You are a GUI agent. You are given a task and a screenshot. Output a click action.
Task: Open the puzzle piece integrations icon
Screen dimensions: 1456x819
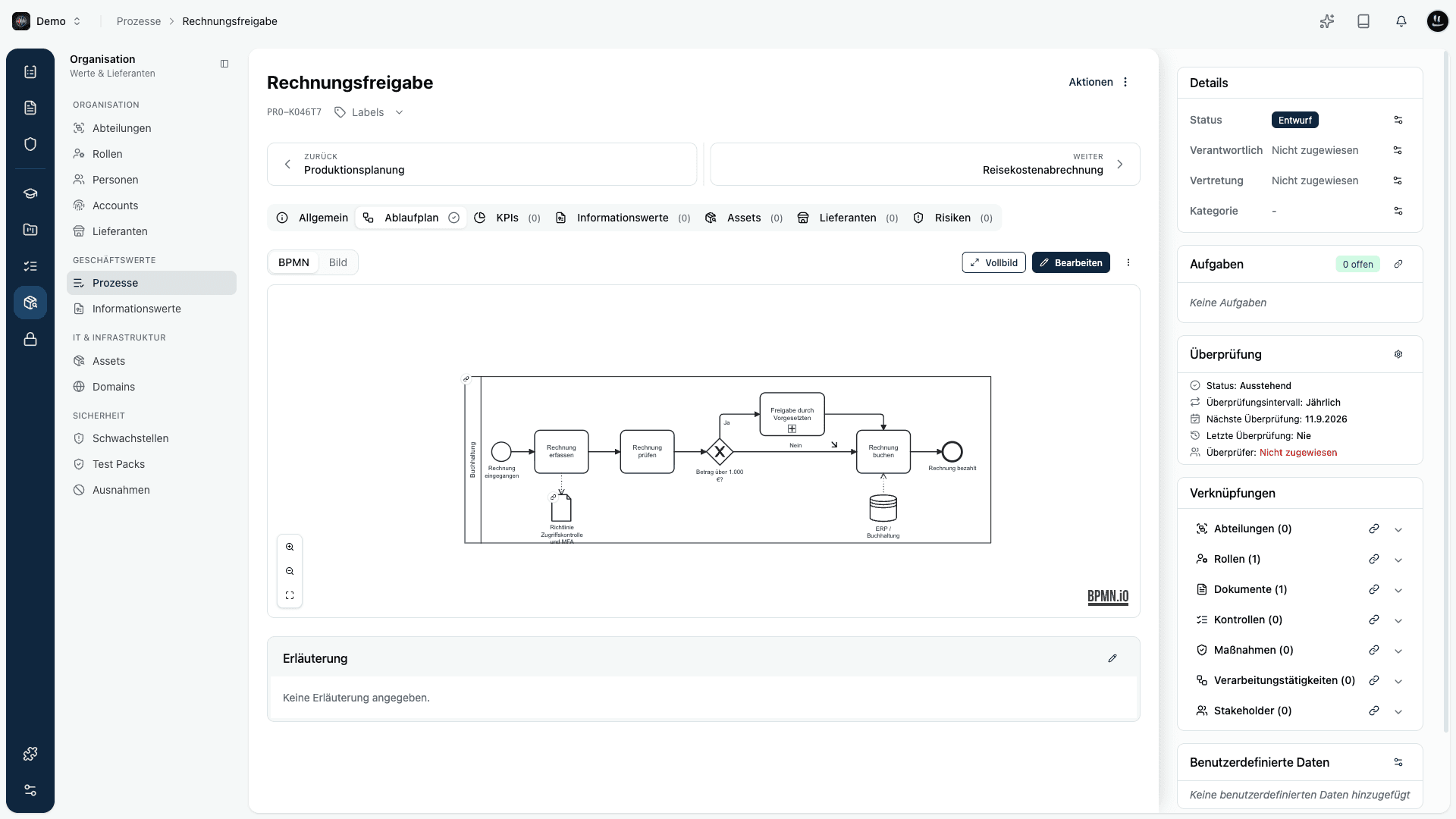coord(30,754)
